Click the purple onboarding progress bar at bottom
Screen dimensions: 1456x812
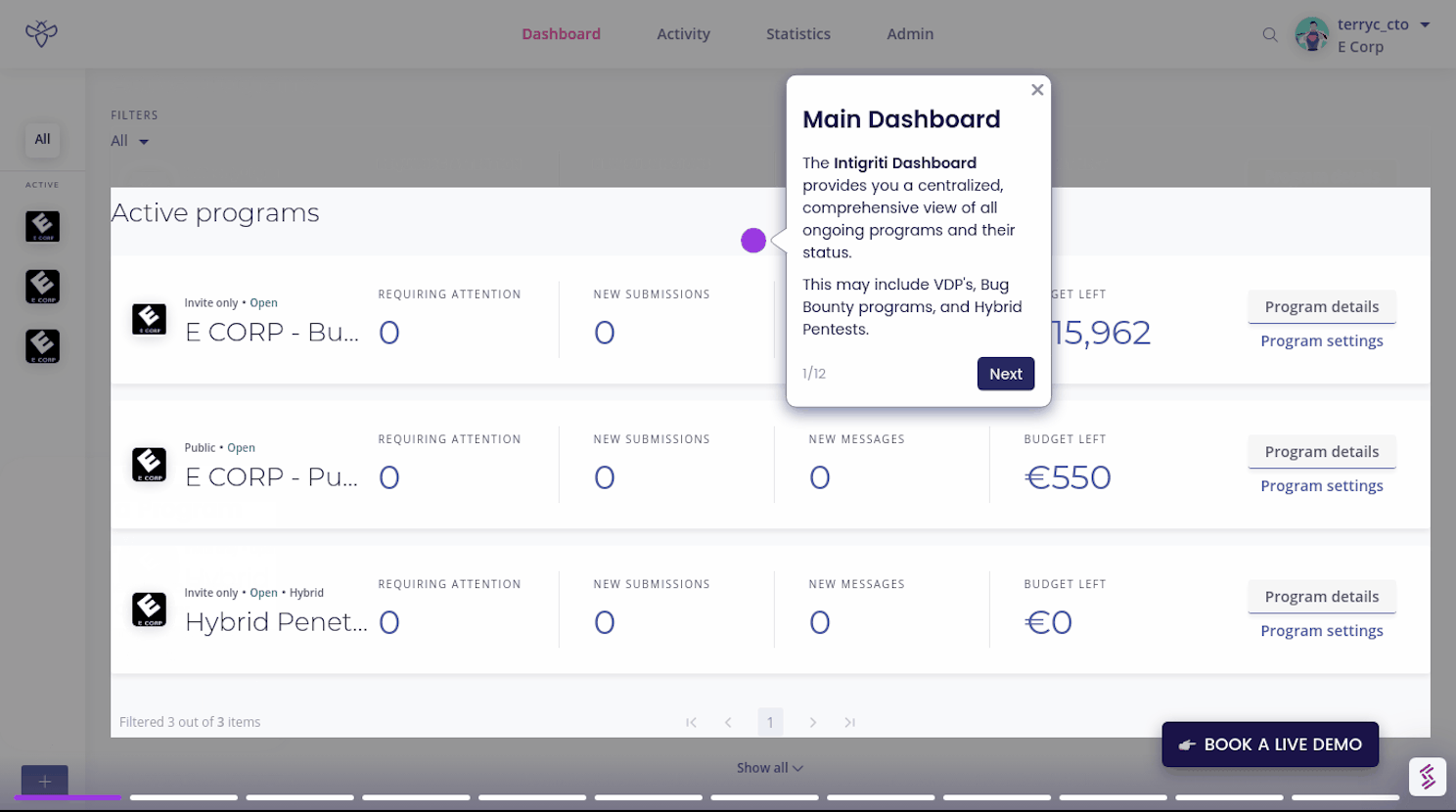click(67, 797)
